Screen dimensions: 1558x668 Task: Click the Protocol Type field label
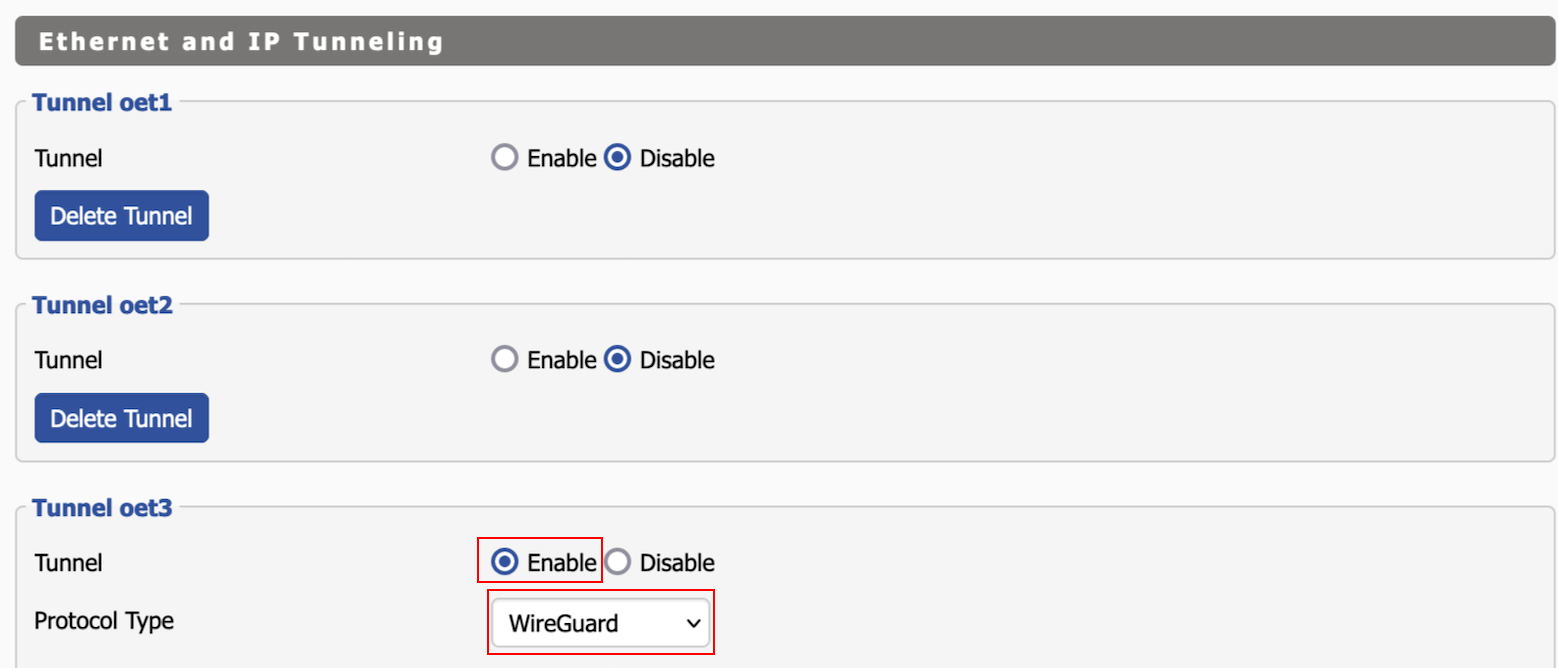tap(104, 621)
